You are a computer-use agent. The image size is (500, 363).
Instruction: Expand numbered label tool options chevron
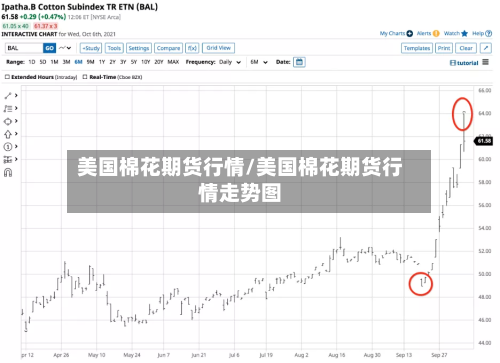point(16,147)
